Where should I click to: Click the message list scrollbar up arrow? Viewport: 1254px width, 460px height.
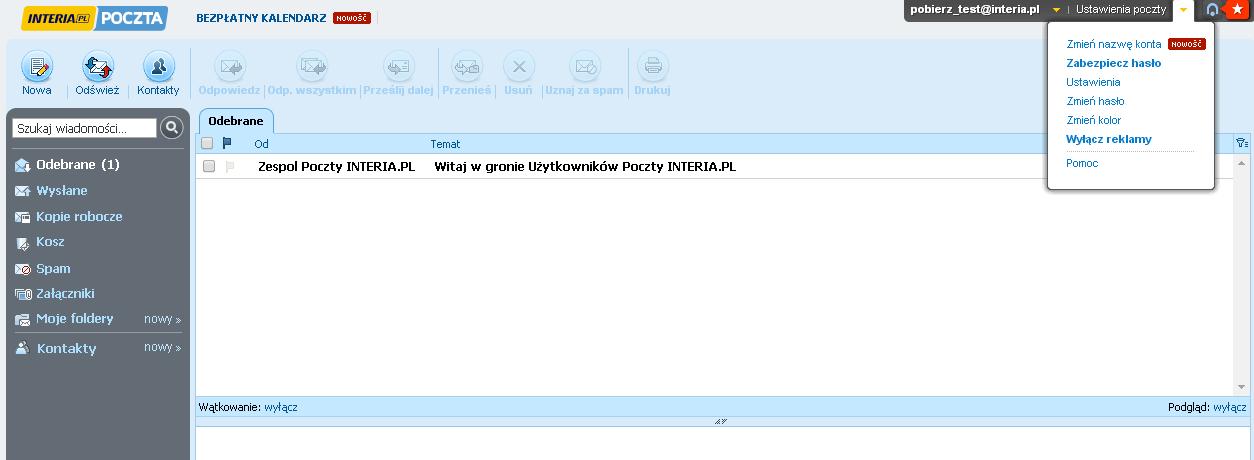pyautogui.click(x=1242, y=162)
